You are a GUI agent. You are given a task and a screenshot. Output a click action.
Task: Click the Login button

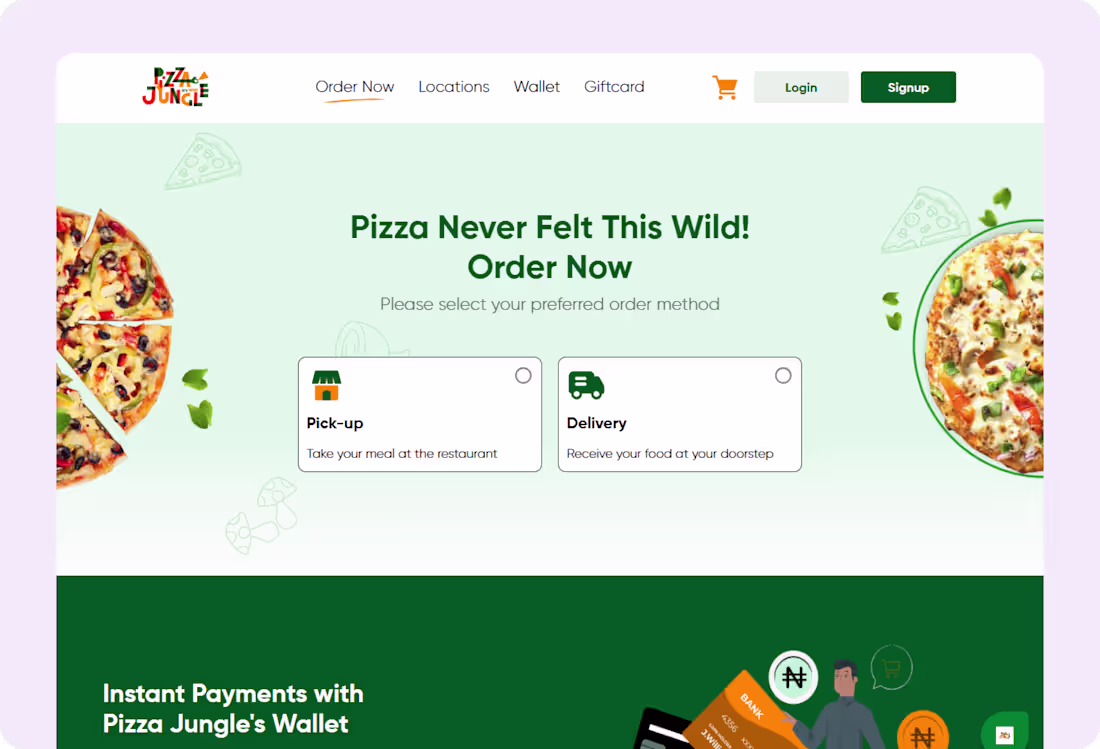pos(801,87)
